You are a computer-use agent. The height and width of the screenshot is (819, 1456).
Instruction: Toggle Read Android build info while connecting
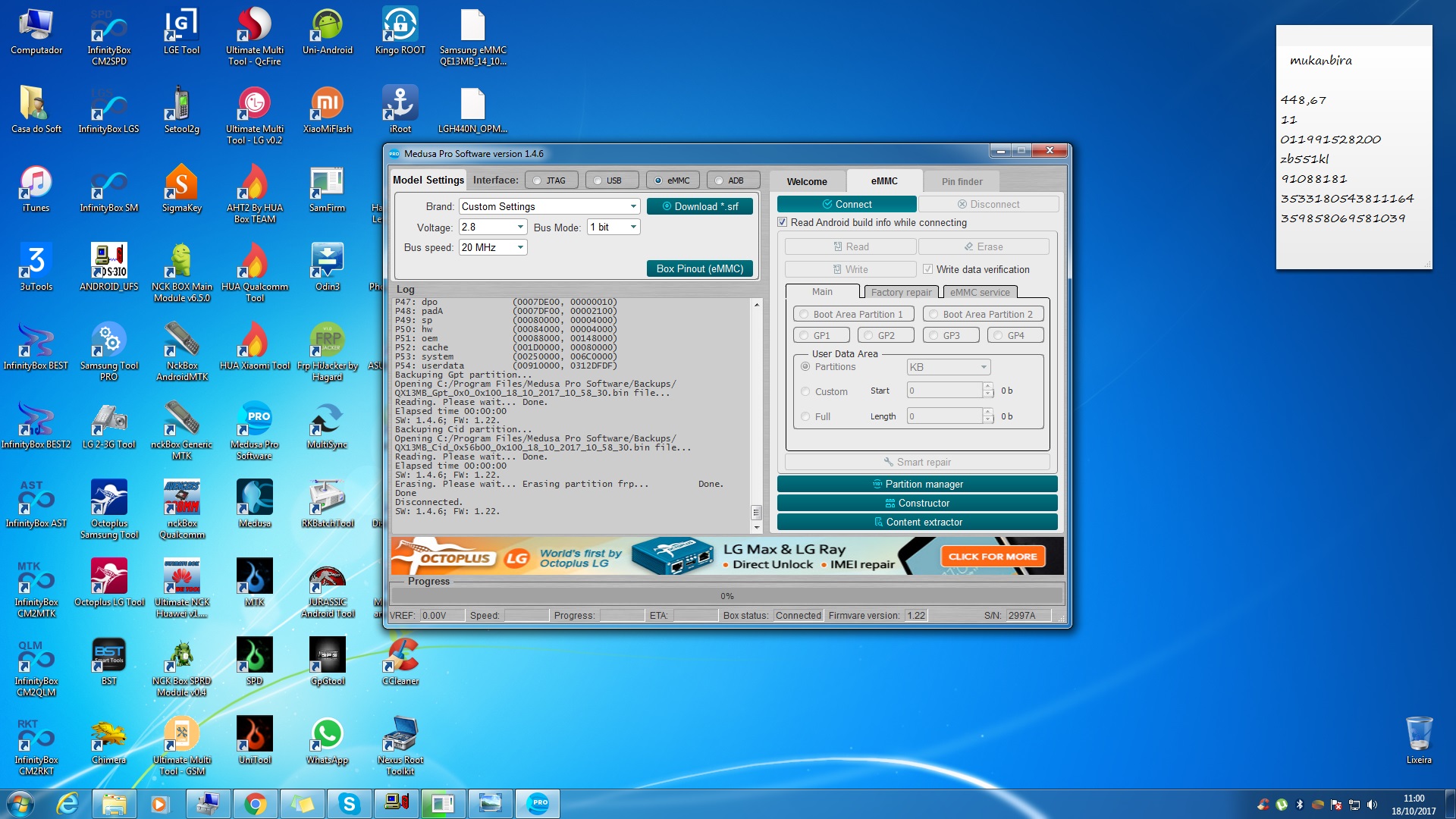tap(782, 222)
